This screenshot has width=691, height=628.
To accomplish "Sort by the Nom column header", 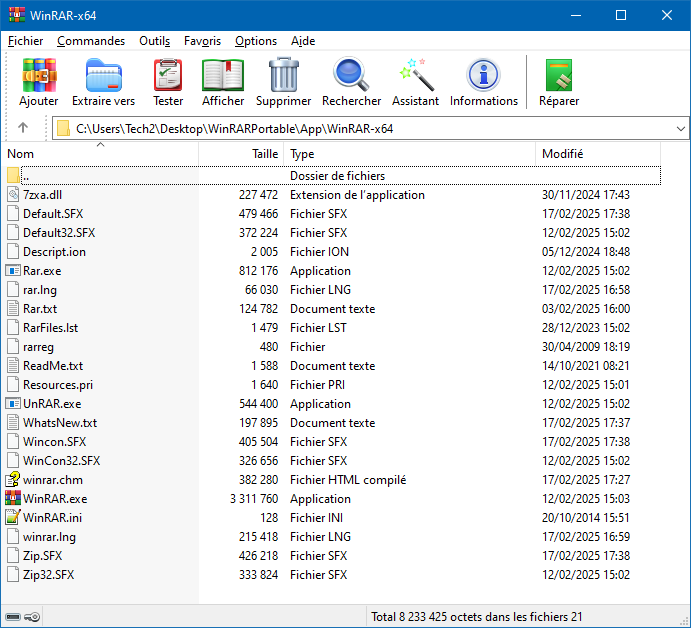I will (x=100, y=154).
